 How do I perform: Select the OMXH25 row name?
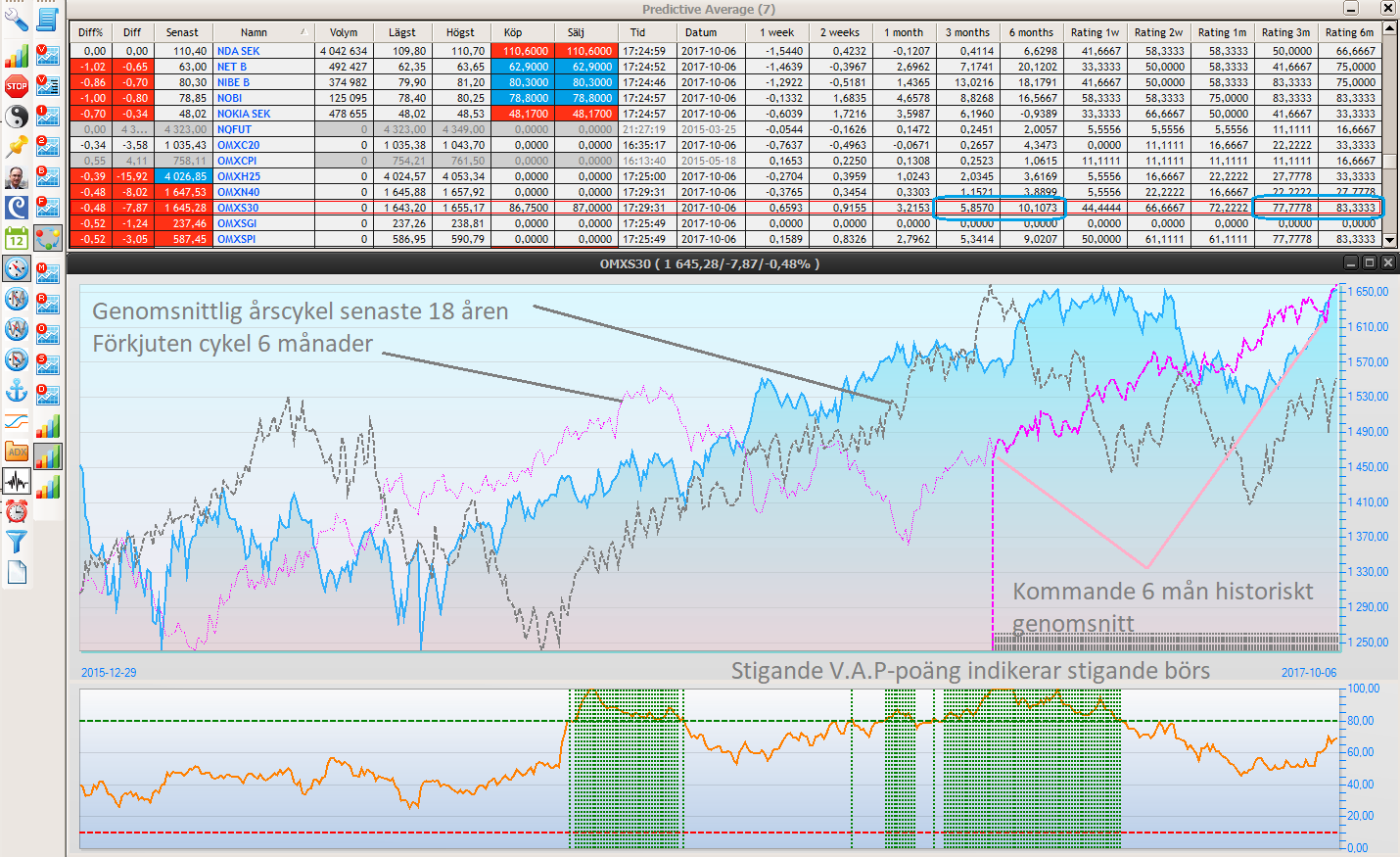(239, 176)
